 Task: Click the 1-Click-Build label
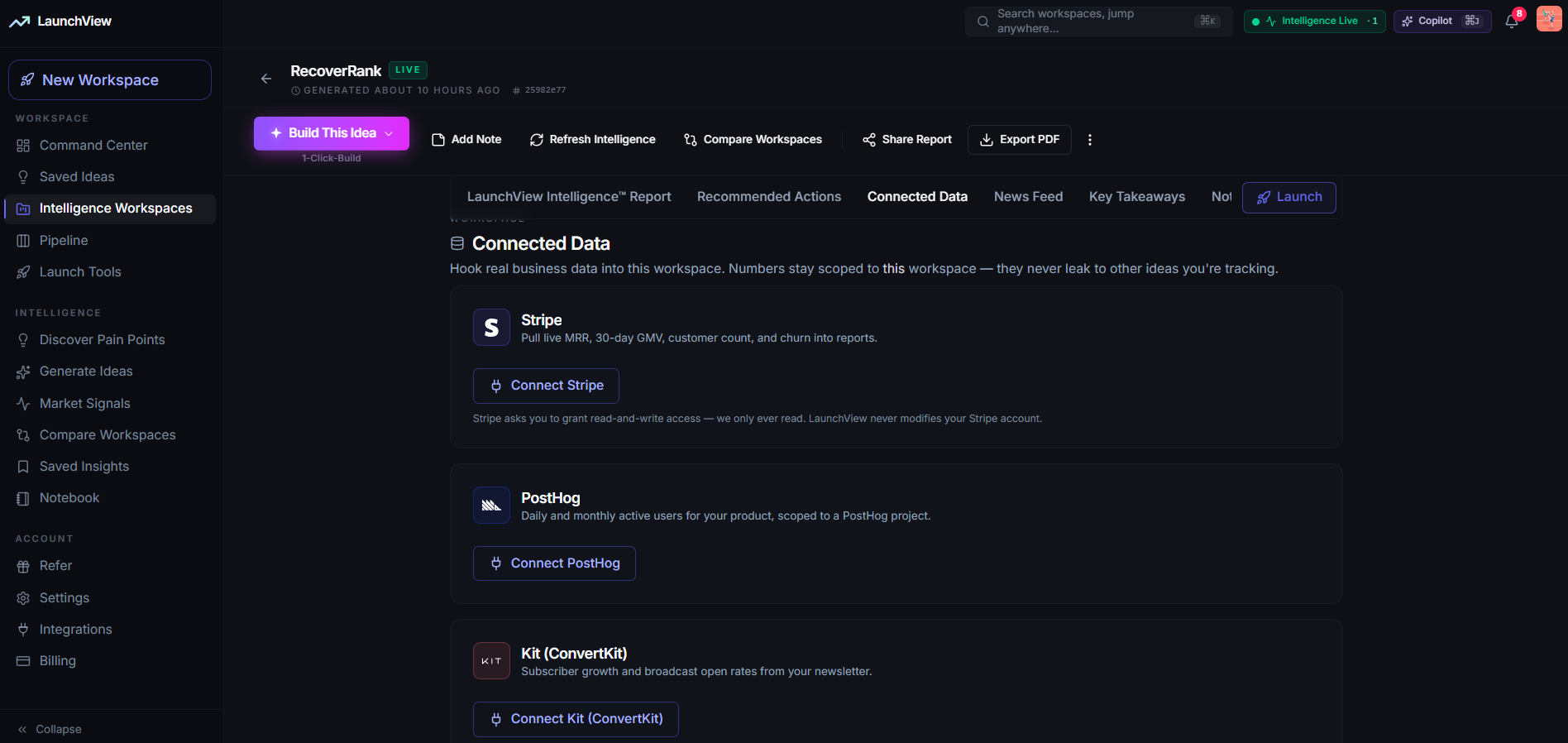(x=332, y=158)
